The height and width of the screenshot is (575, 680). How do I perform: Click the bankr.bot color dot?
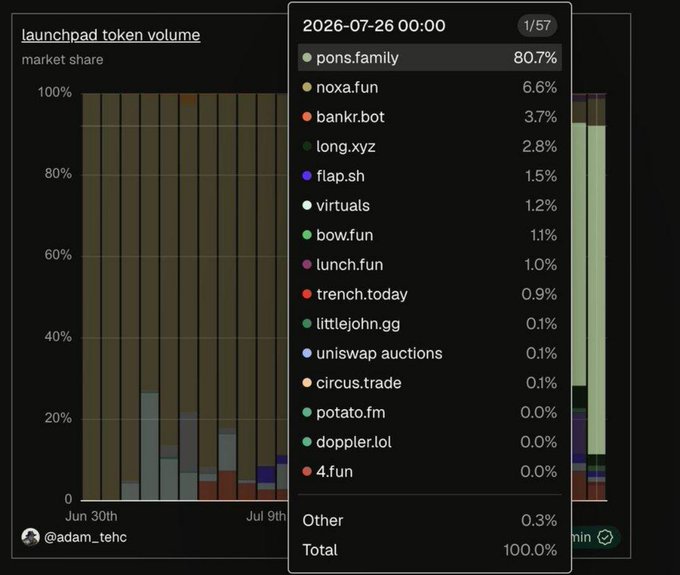click(x=307, y=117)
